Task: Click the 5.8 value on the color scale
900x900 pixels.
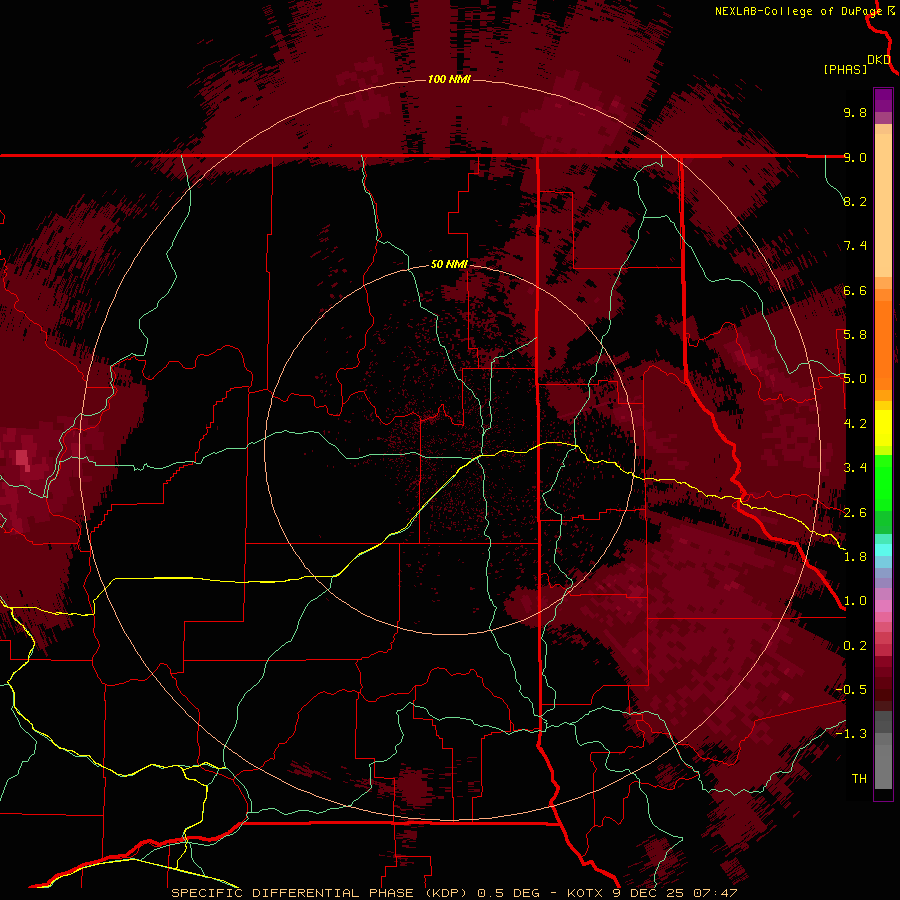Action: tap(855, 335)
